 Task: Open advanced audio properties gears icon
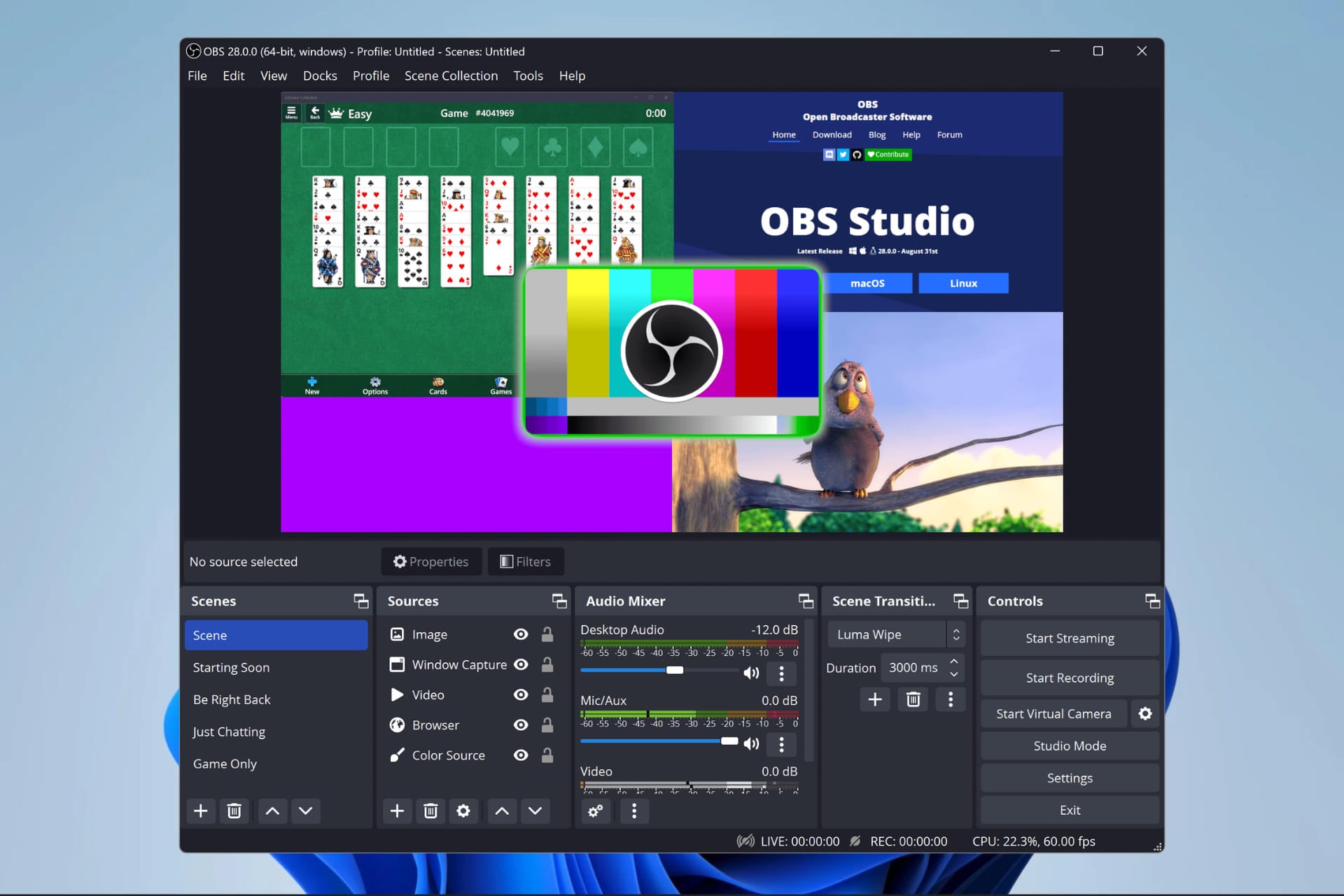click(596, 811)
